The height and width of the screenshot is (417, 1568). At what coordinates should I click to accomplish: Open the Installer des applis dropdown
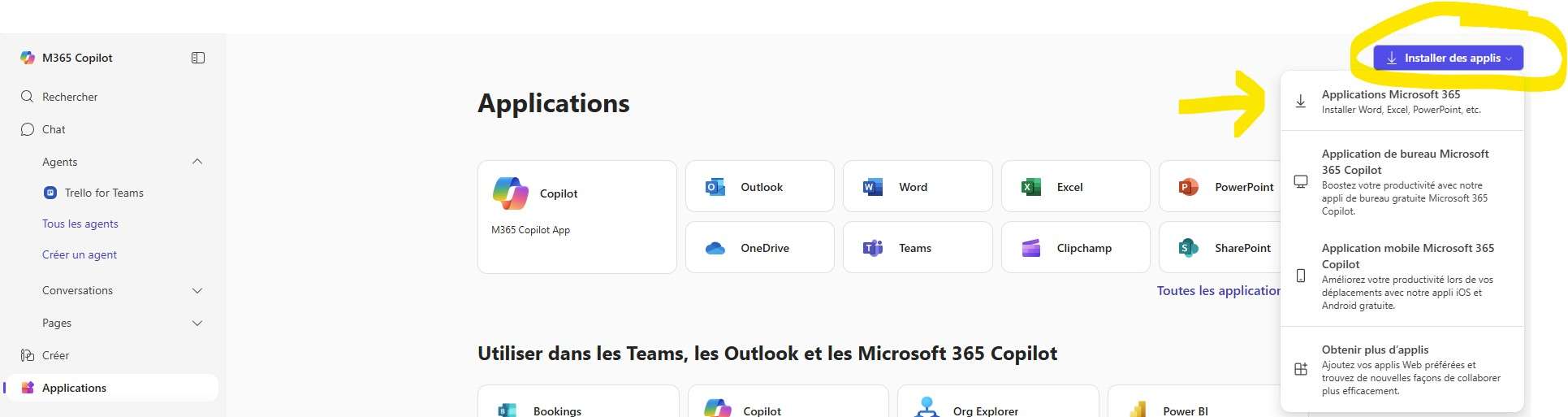(1448, 58)
